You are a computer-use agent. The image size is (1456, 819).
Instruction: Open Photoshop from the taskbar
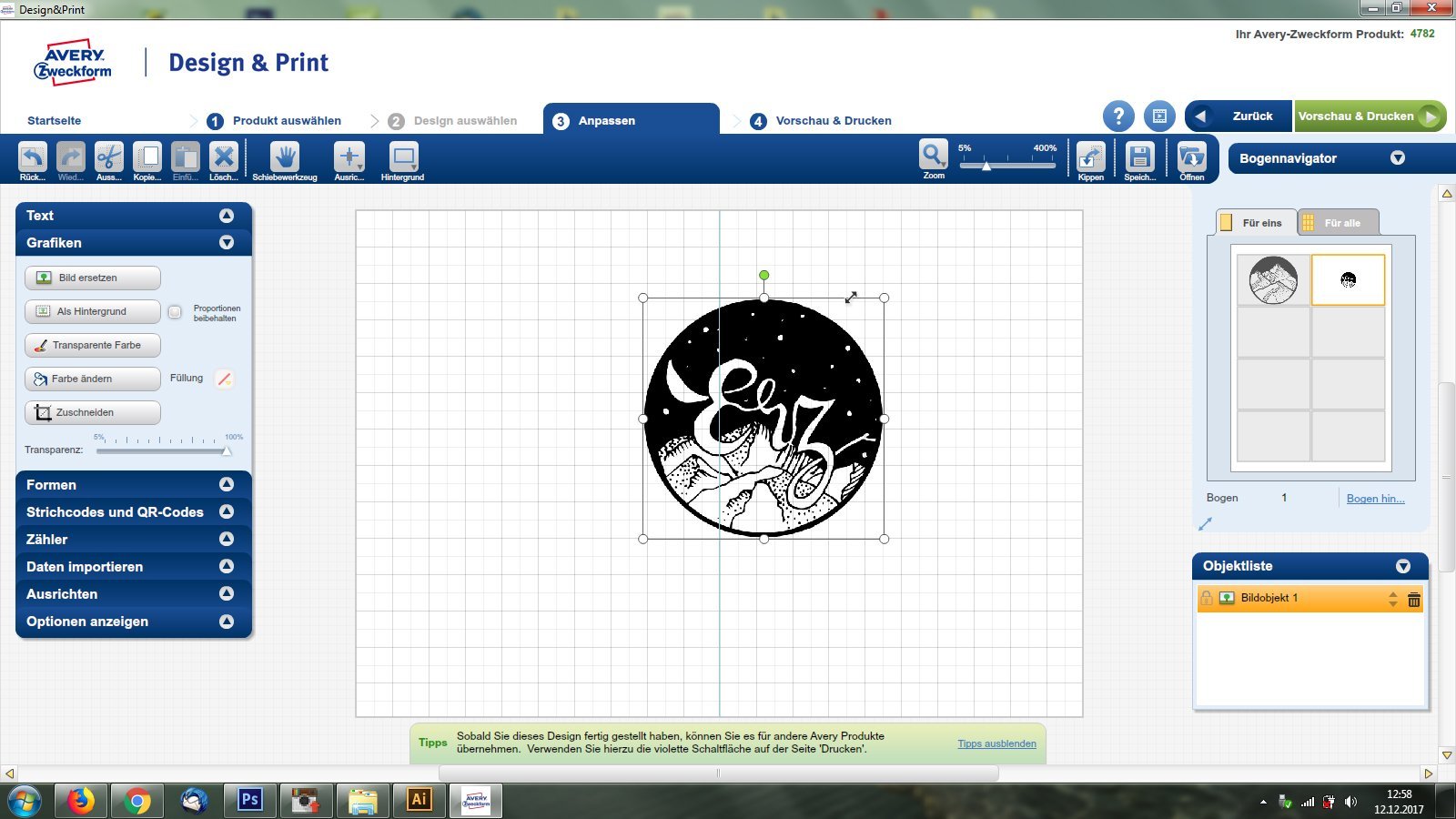pyautogui.click(x=249, y=800)
